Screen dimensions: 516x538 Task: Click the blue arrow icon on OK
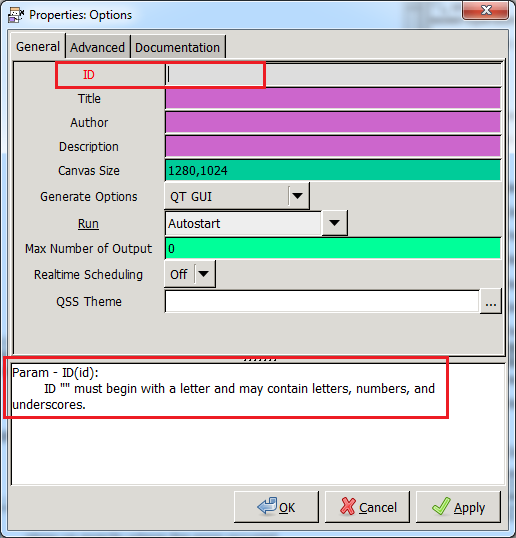(267, 506)
